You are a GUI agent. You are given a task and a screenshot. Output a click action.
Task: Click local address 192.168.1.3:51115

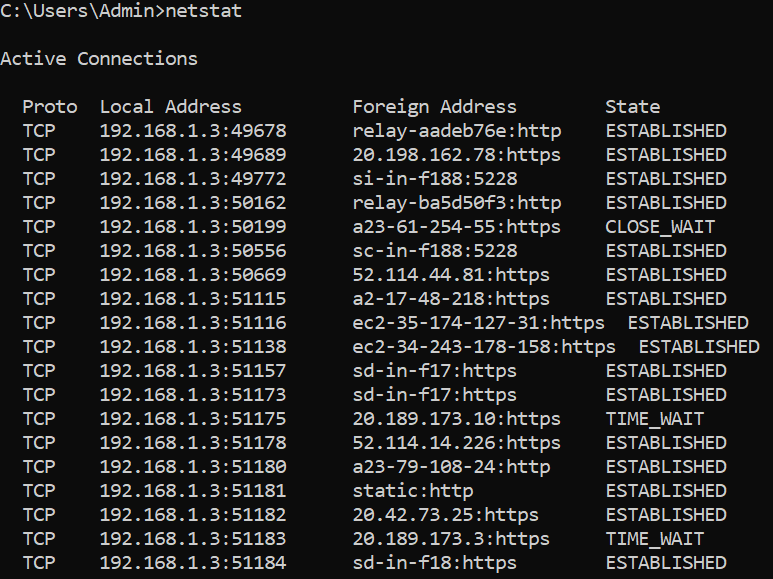(x=193, y=299)
